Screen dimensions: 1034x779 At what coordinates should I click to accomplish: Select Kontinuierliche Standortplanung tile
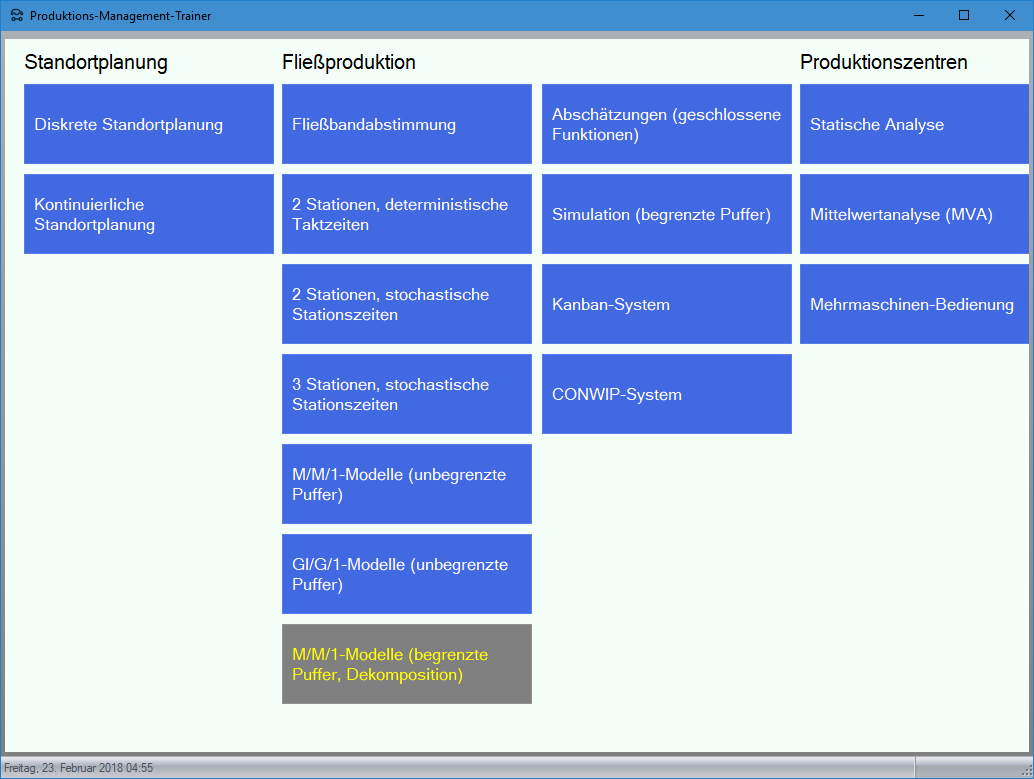click(x=148, y=214)
